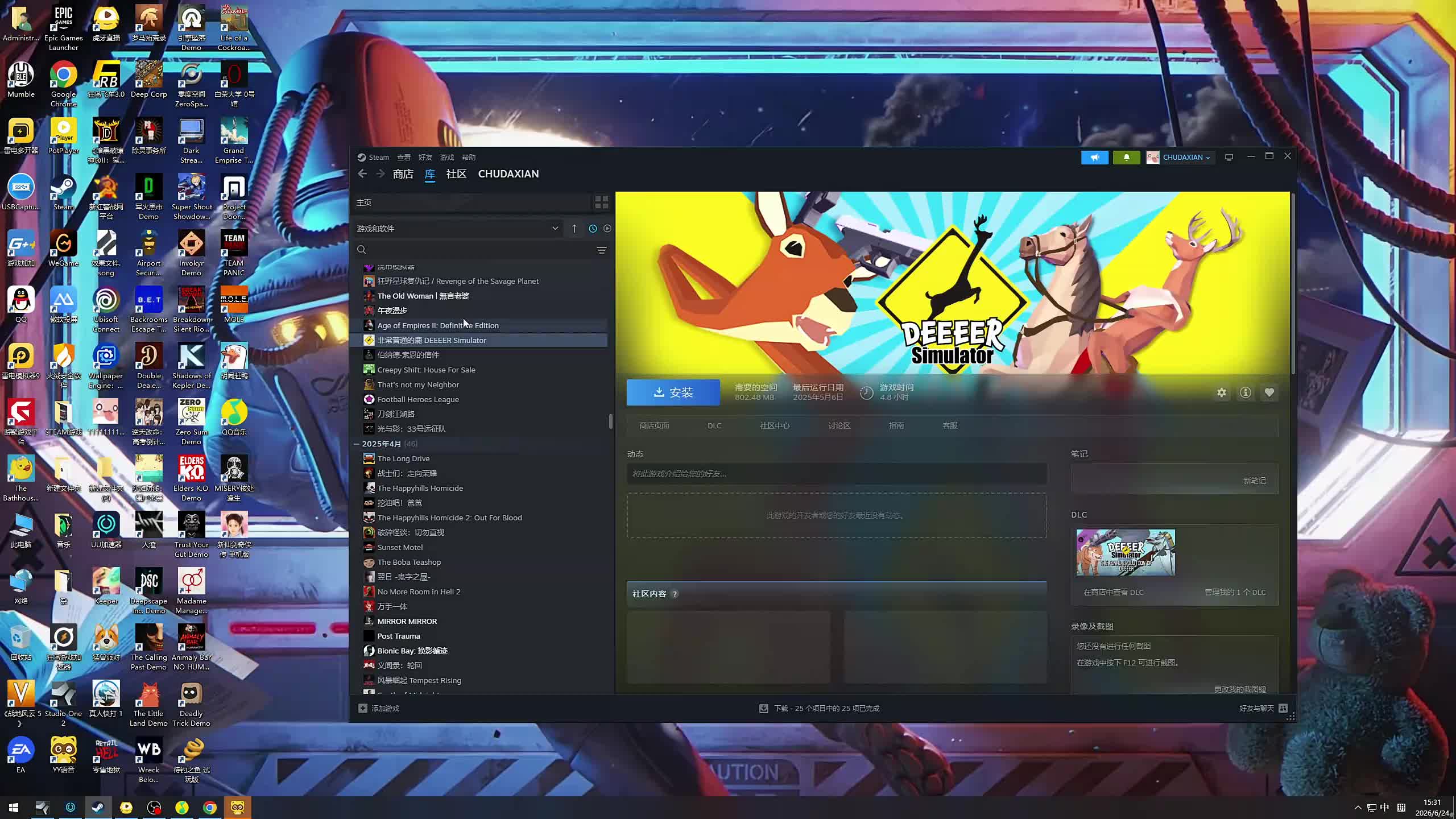Open Windows Start menu
Image resolution: width=1456 pixels, height=819 pixels.
click(14, 808)
